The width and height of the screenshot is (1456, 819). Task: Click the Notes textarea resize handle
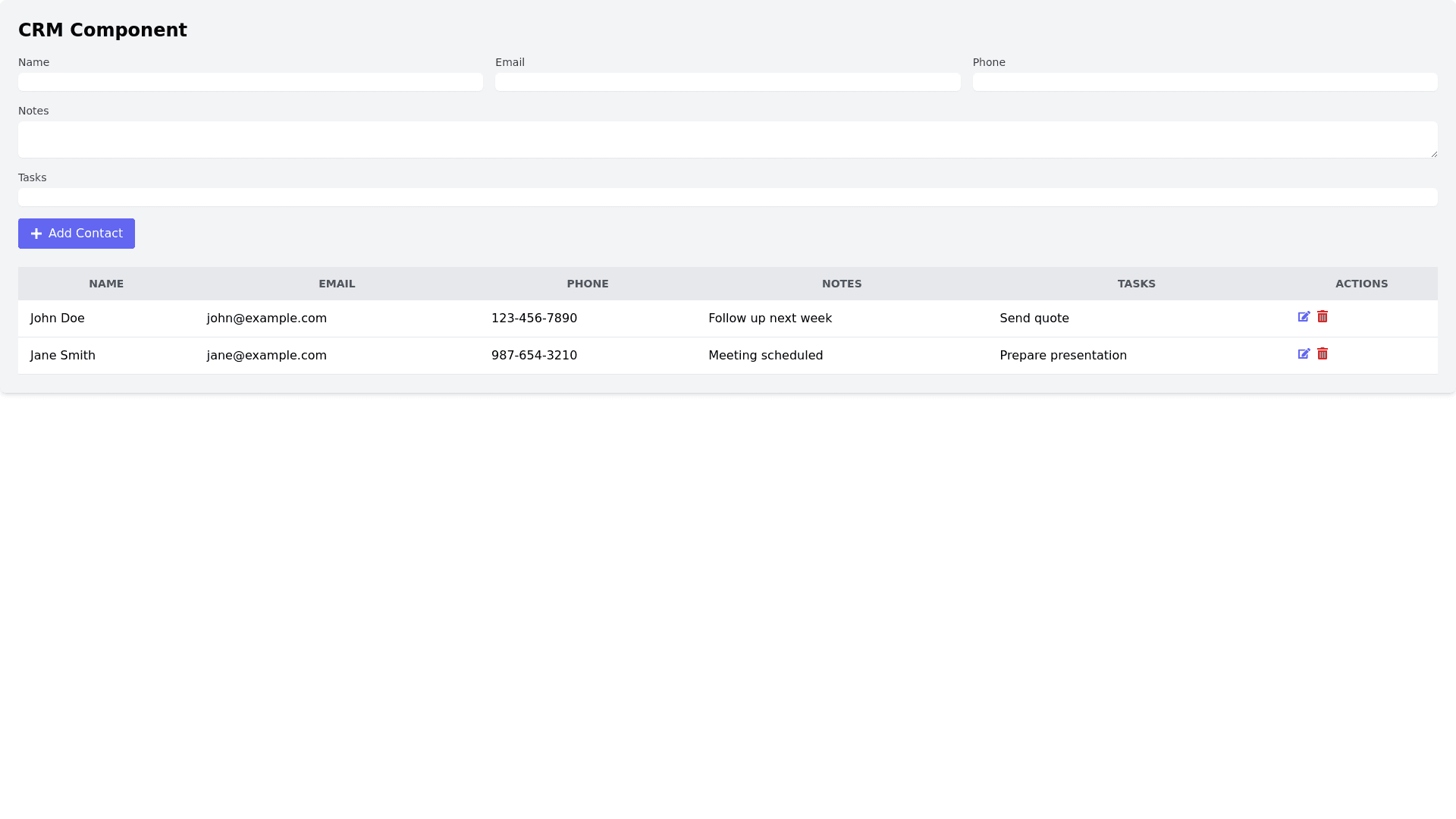(x=1433, y=154)
